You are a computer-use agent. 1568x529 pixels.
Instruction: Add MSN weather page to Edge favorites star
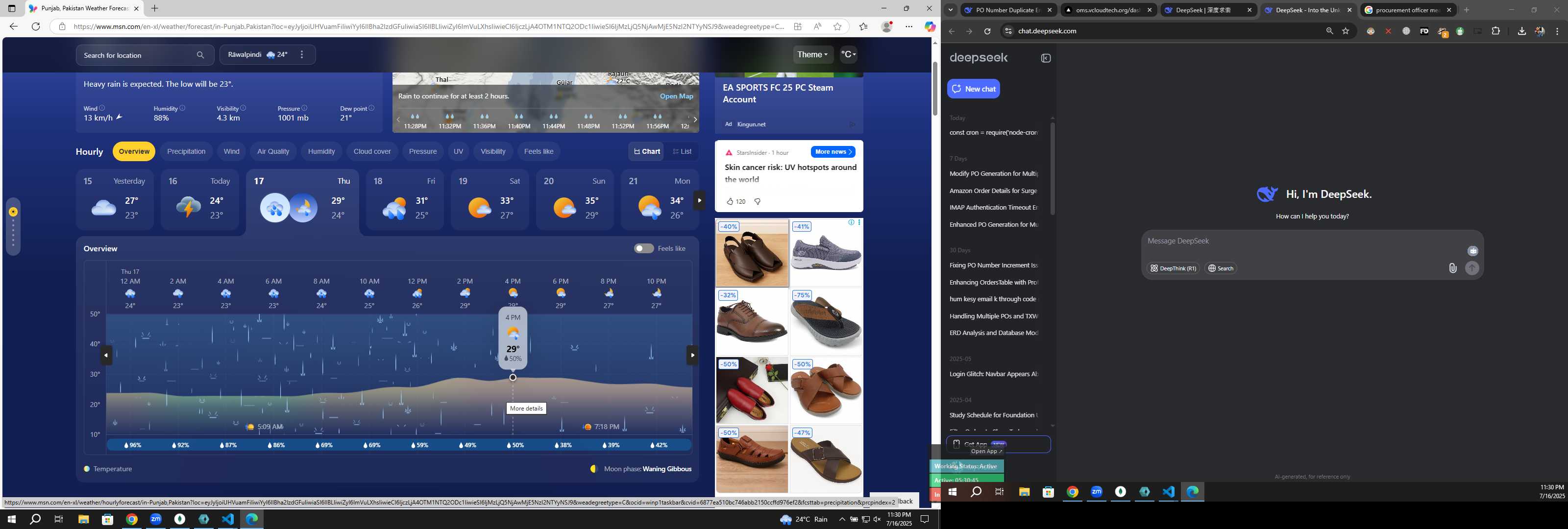pos(837,27)
